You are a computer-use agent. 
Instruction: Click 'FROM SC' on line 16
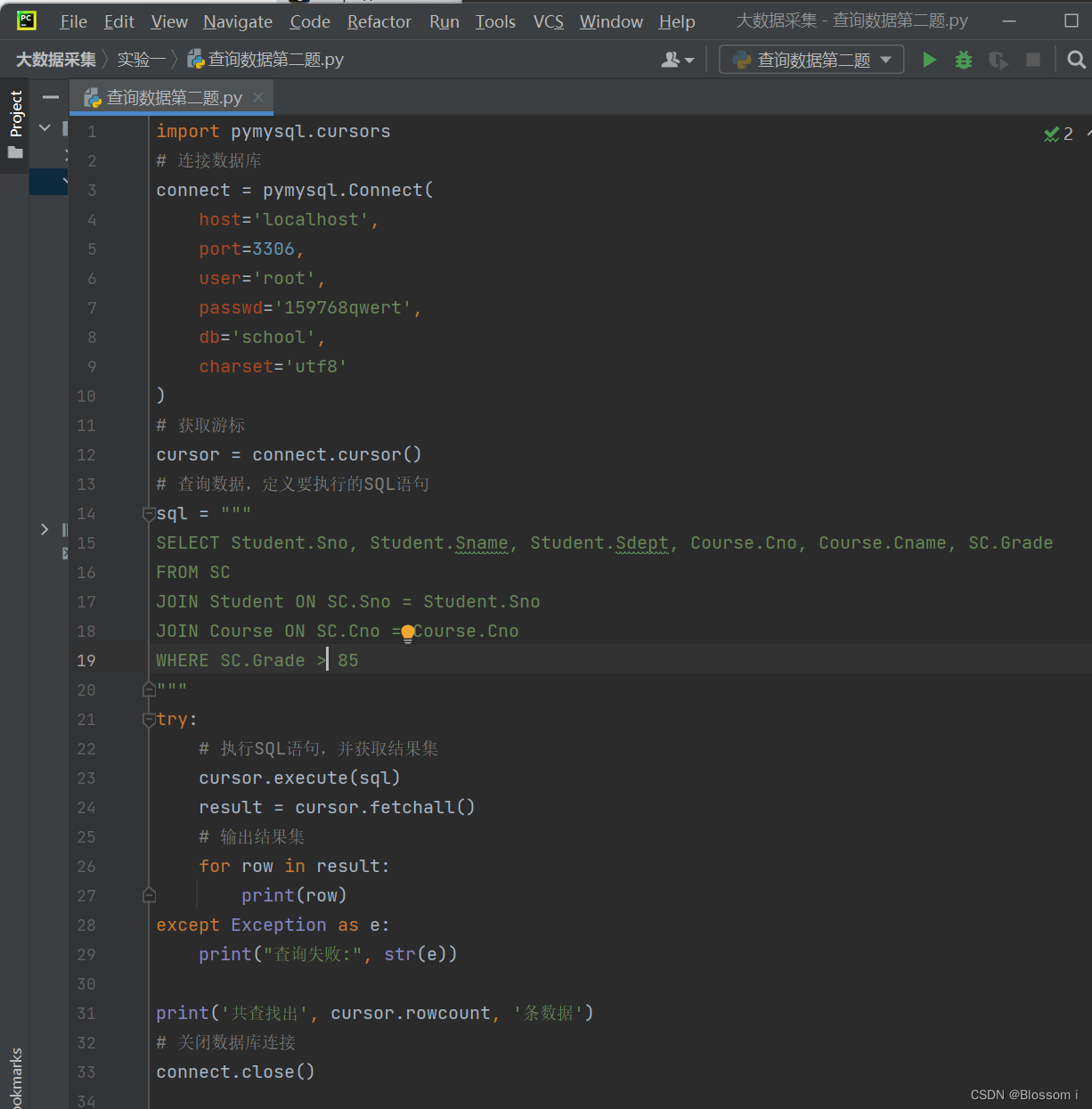point(193,572)
